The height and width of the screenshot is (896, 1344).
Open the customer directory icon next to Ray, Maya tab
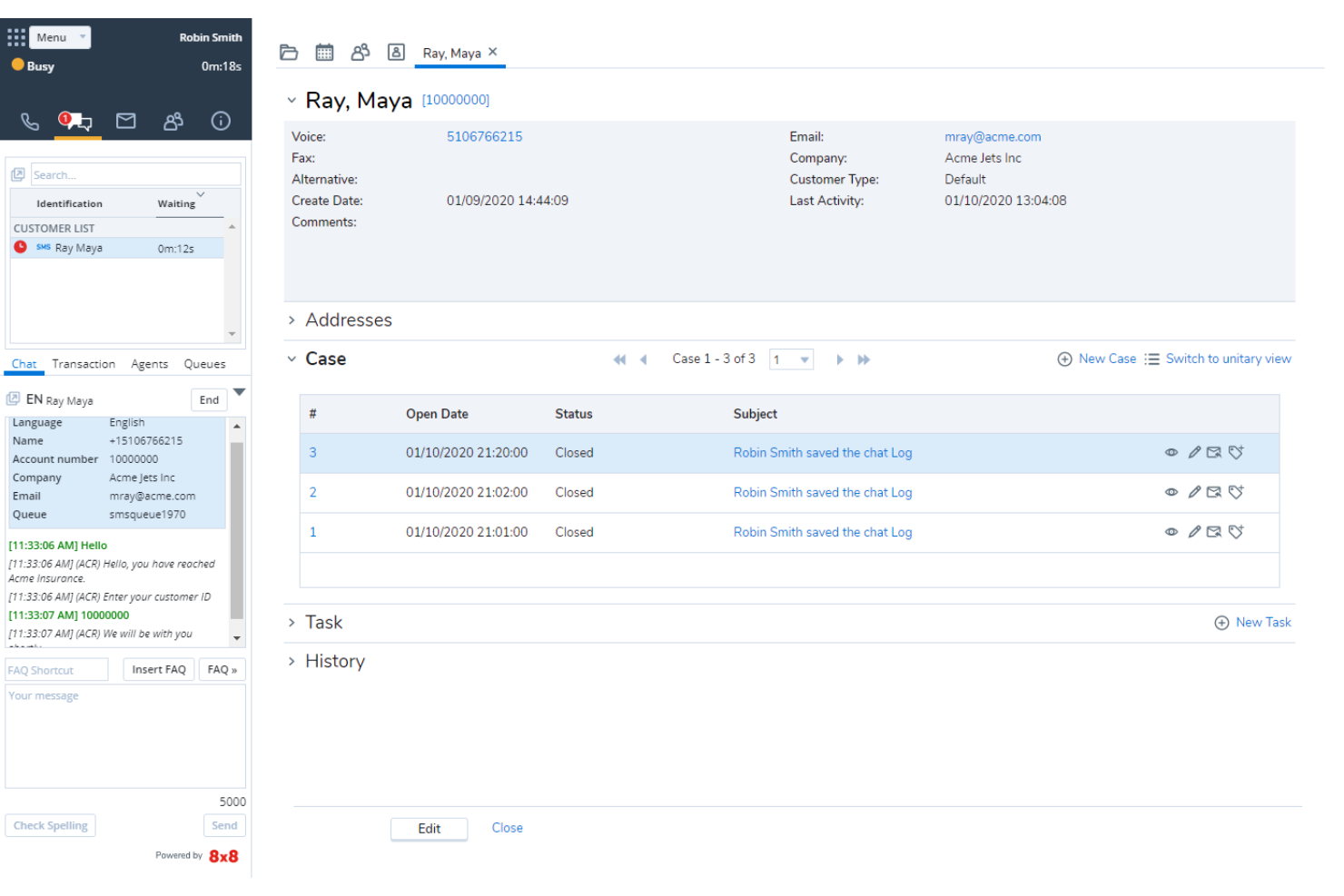point(396,52)
